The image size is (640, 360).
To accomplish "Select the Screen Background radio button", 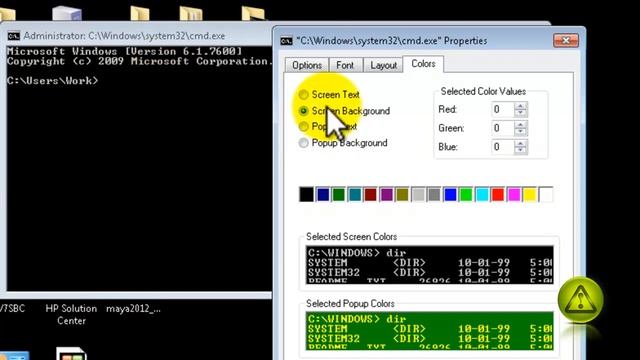I will tap(303, 111).
